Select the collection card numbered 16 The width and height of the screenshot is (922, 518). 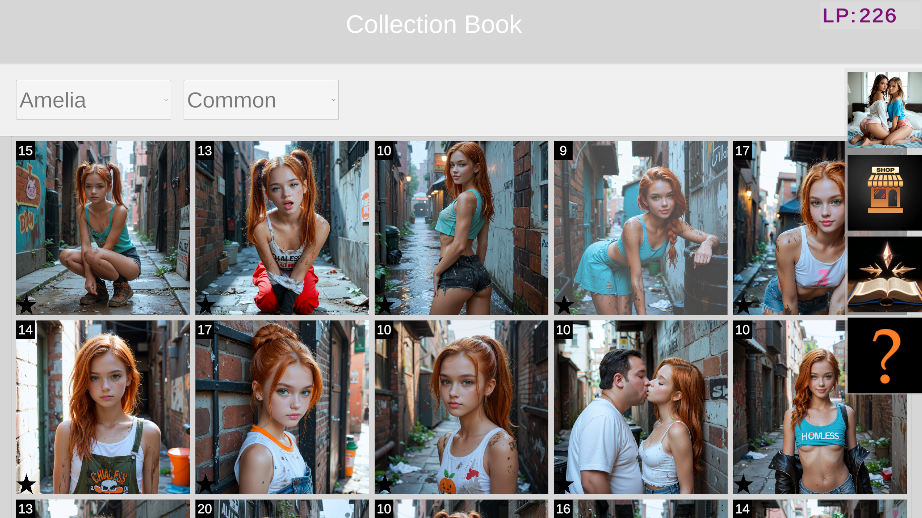[641, 509]
